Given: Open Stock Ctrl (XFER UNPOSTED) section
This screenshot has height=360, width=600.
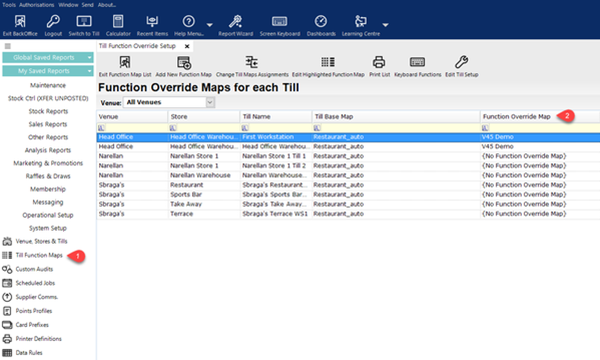Looking at the screenshot, I should (x=48, y=98).
